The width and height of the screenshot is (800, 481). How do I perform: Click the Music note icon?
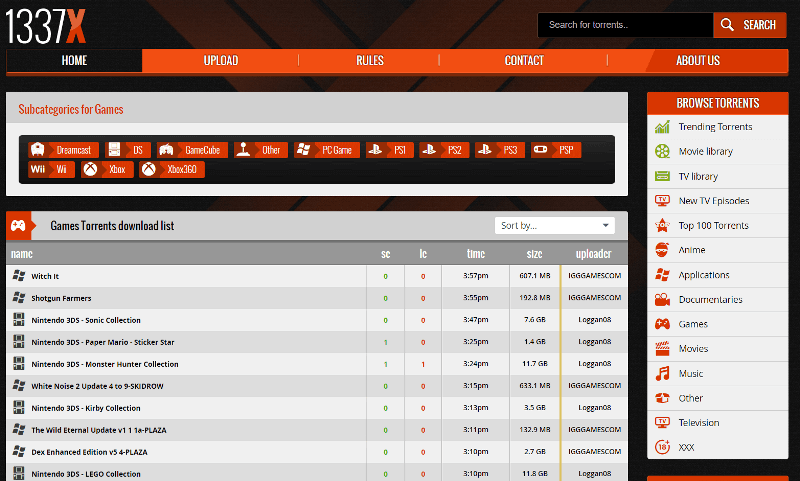click(662, 373)
